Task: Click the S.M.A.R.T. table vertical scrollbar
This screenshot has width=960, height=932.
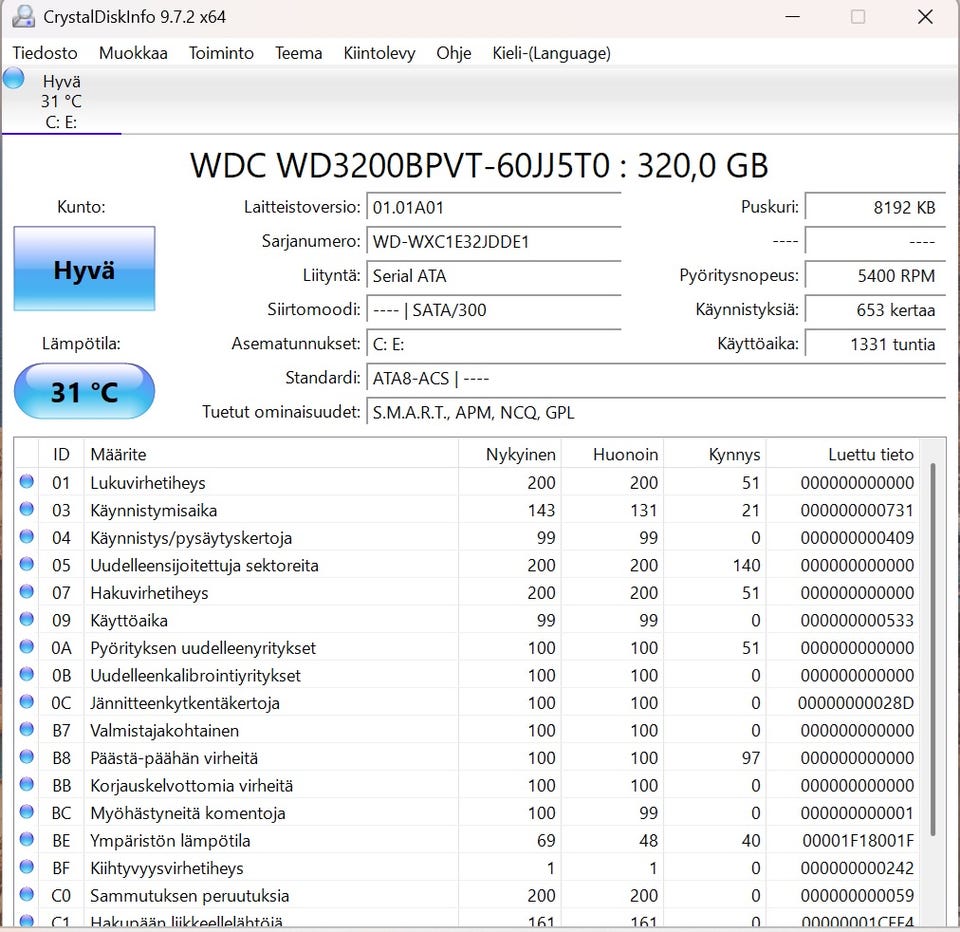Action: [x=934, y=650]
